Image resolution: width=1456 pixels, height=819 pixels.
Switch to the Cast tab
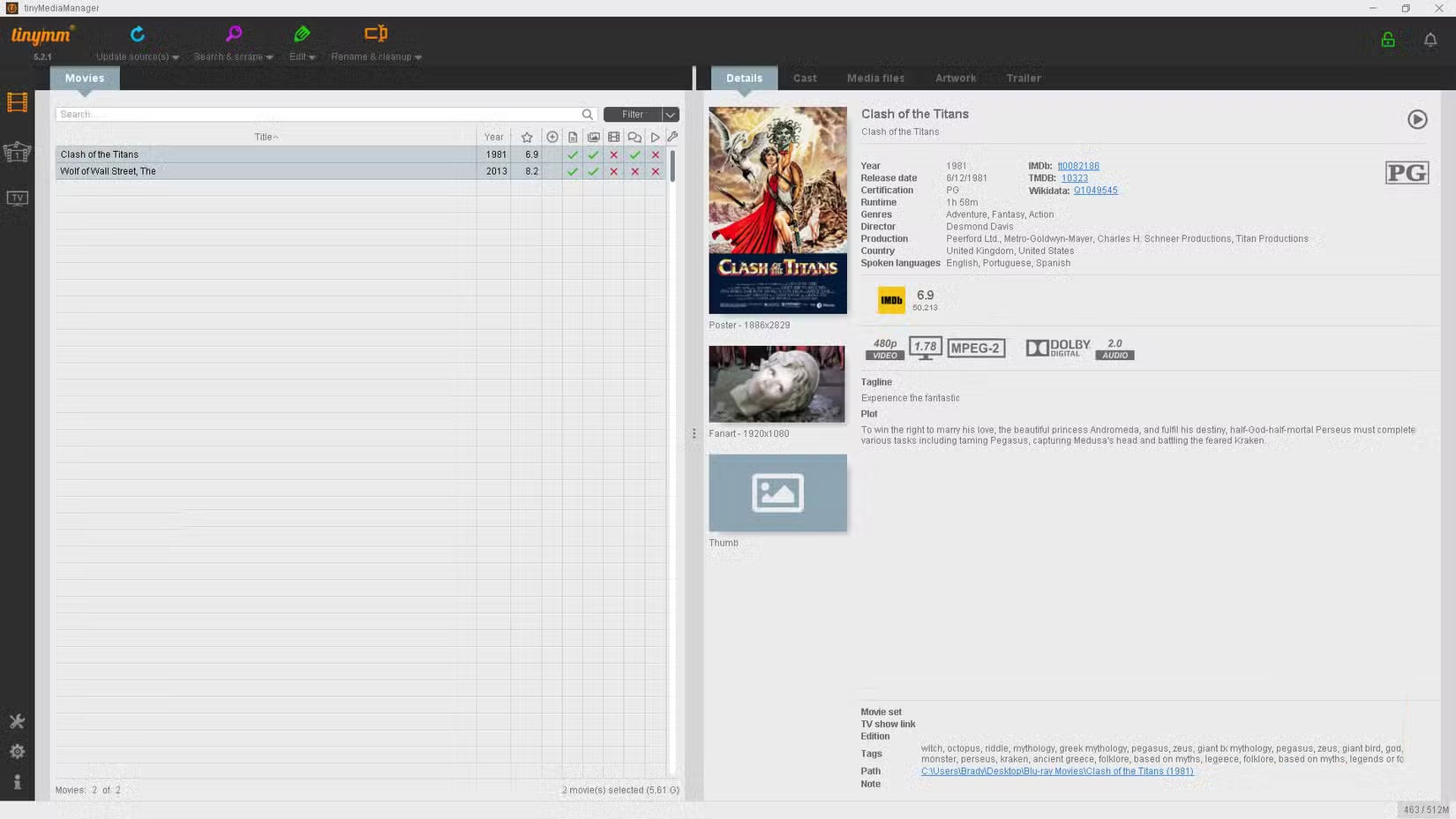pyautogui.click(x=805, y=79)
